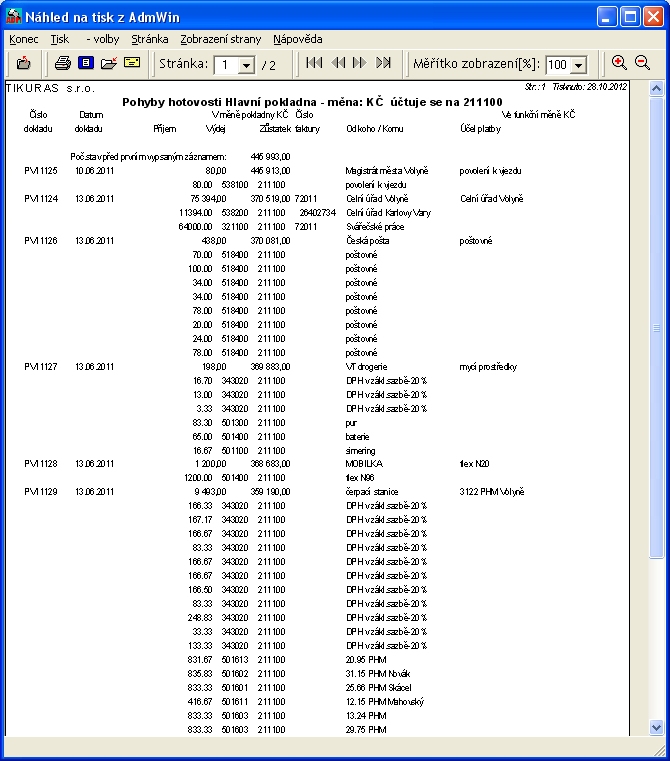
Task: Click the 'Tisknuto: 28.10.2012' print date text
Action: 589,87
